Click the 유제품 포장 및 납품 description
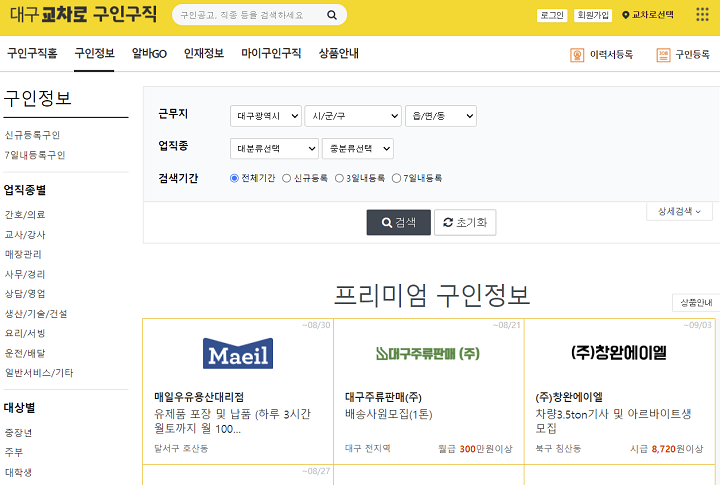The height and width of the screenshot is (485, 720). pyautogui.click(x=232, y=421)
